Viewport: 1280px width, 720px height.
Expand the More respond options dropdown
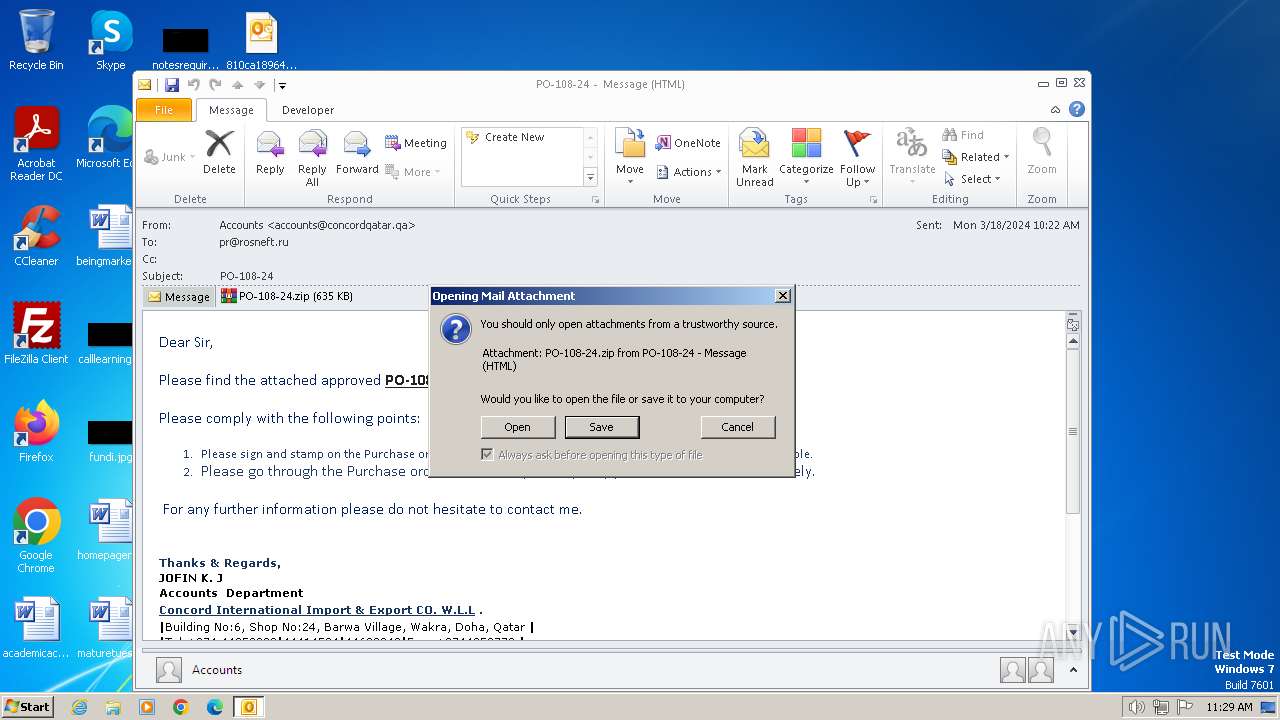[413, 172]
